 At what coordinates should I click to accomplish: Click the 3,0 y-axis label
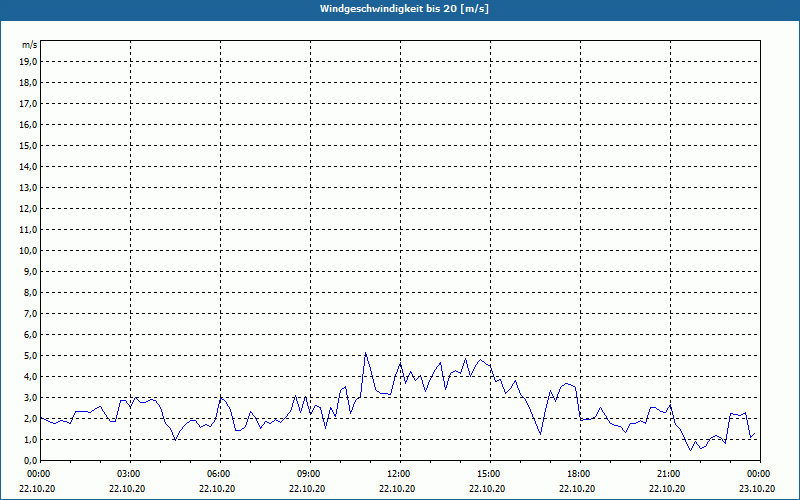pos(30,397)
